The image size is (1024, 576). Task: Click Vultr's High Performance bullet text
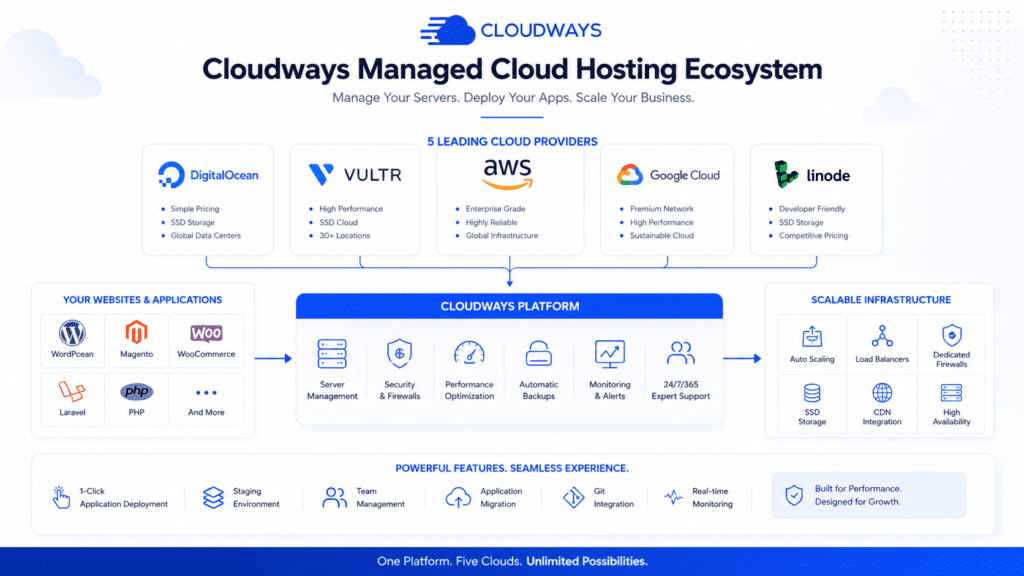[x=351, y=209]
